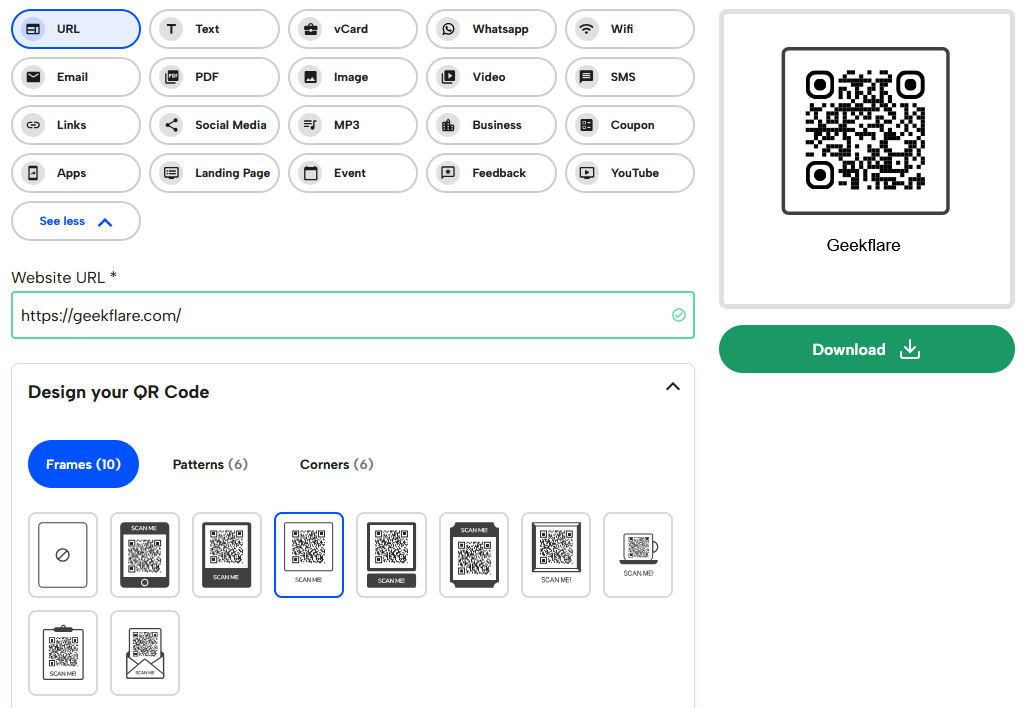Viewport: 1027px width, 708px height.
Task: Select the MP3 audio option
Action: tap(353, 125)
